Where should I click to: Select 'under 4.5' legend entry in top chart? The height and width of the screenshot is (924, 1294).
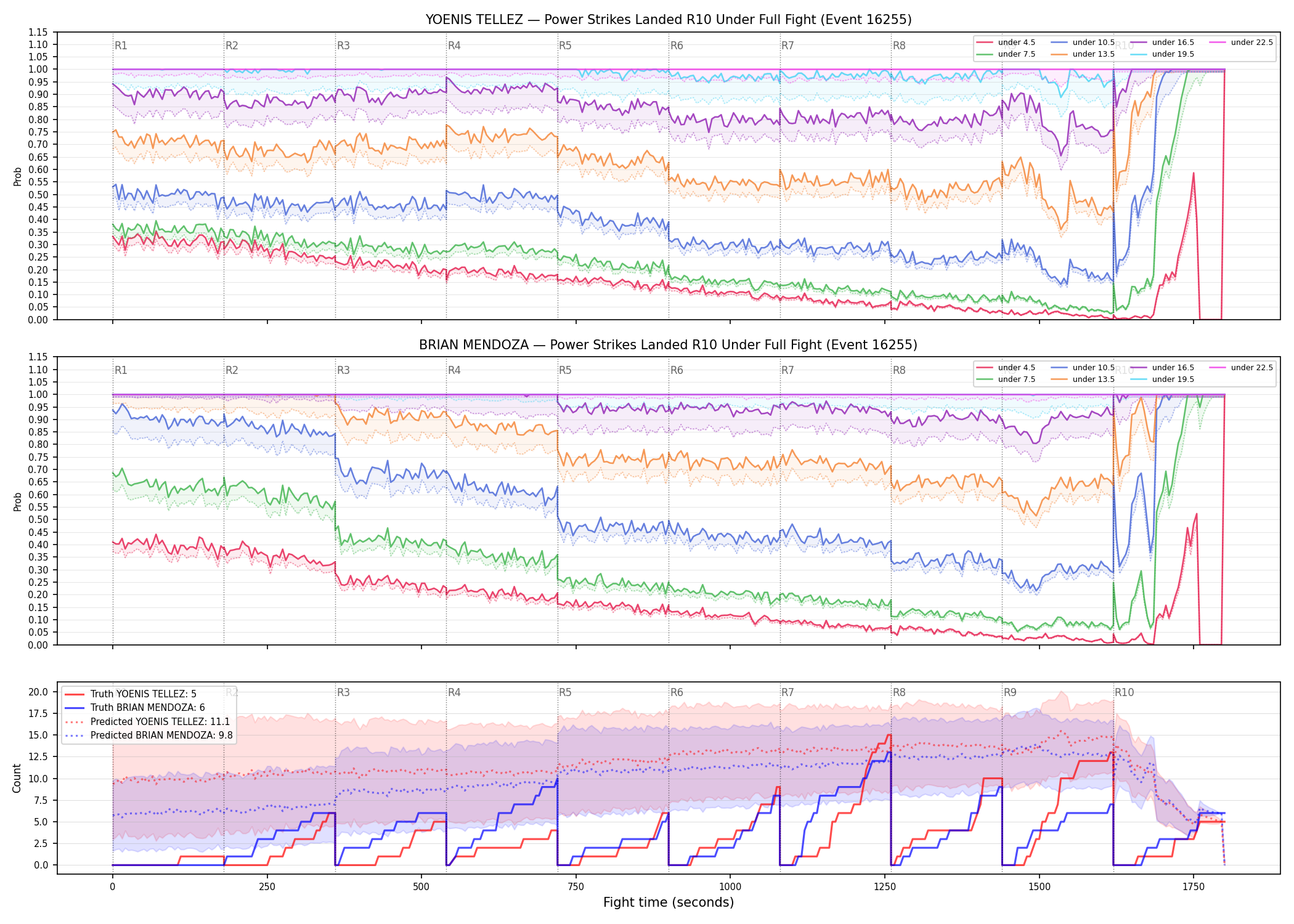click(x=1006, y=43)
